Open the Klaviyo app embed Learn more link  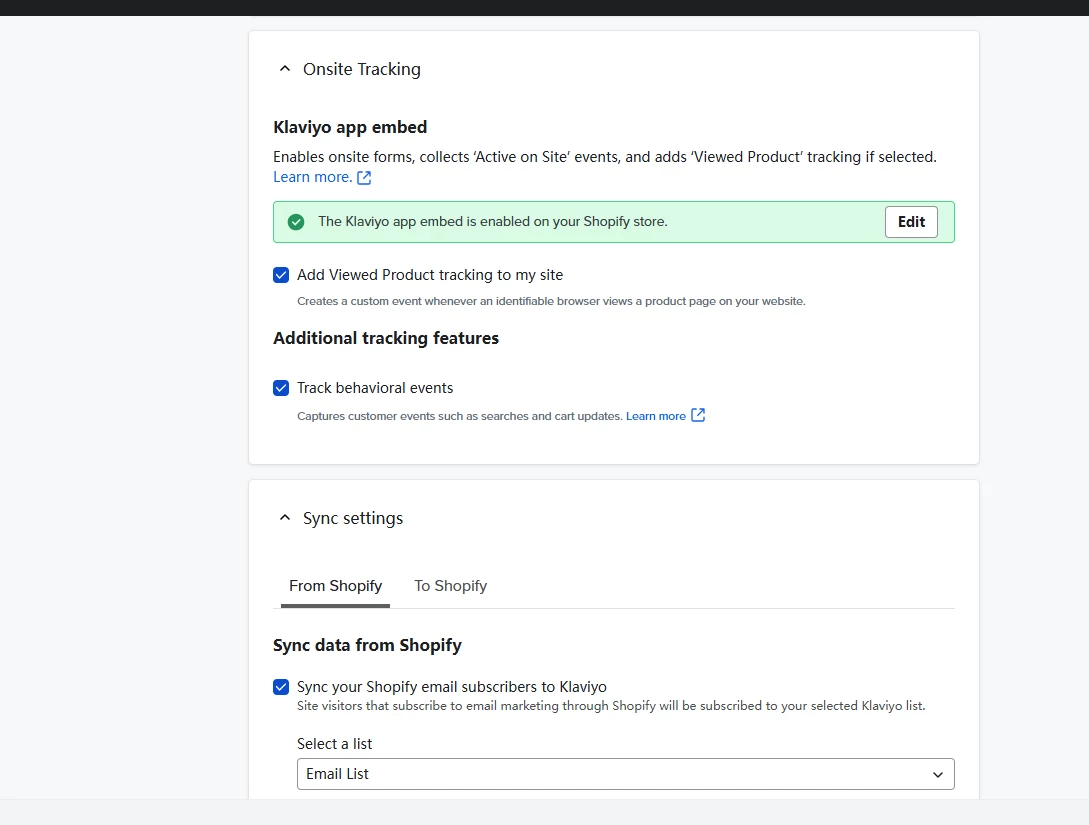click(x=313, y=177)
